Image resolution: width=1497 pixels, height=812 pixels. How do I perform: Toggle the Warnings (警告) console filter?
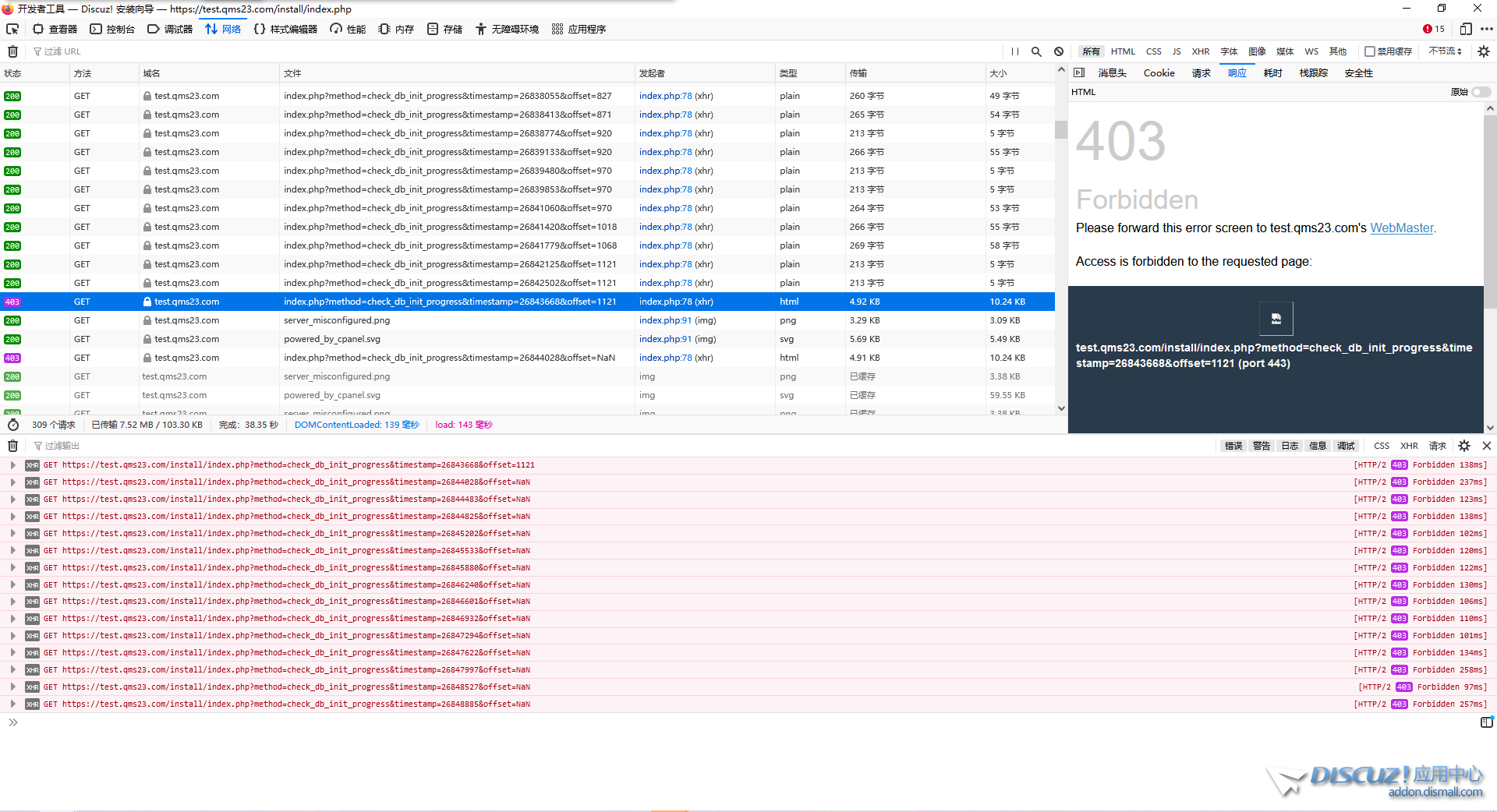coord(1262,446)
